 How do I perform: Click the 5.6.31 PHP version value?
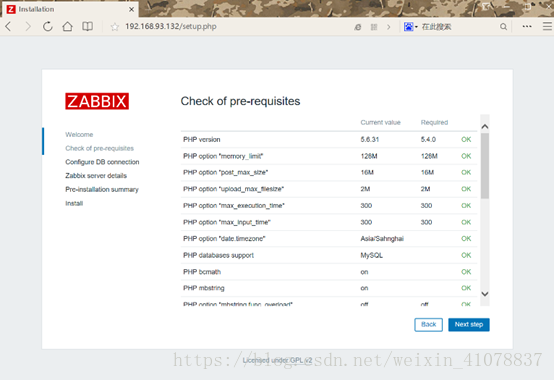(x=370, y=139)
